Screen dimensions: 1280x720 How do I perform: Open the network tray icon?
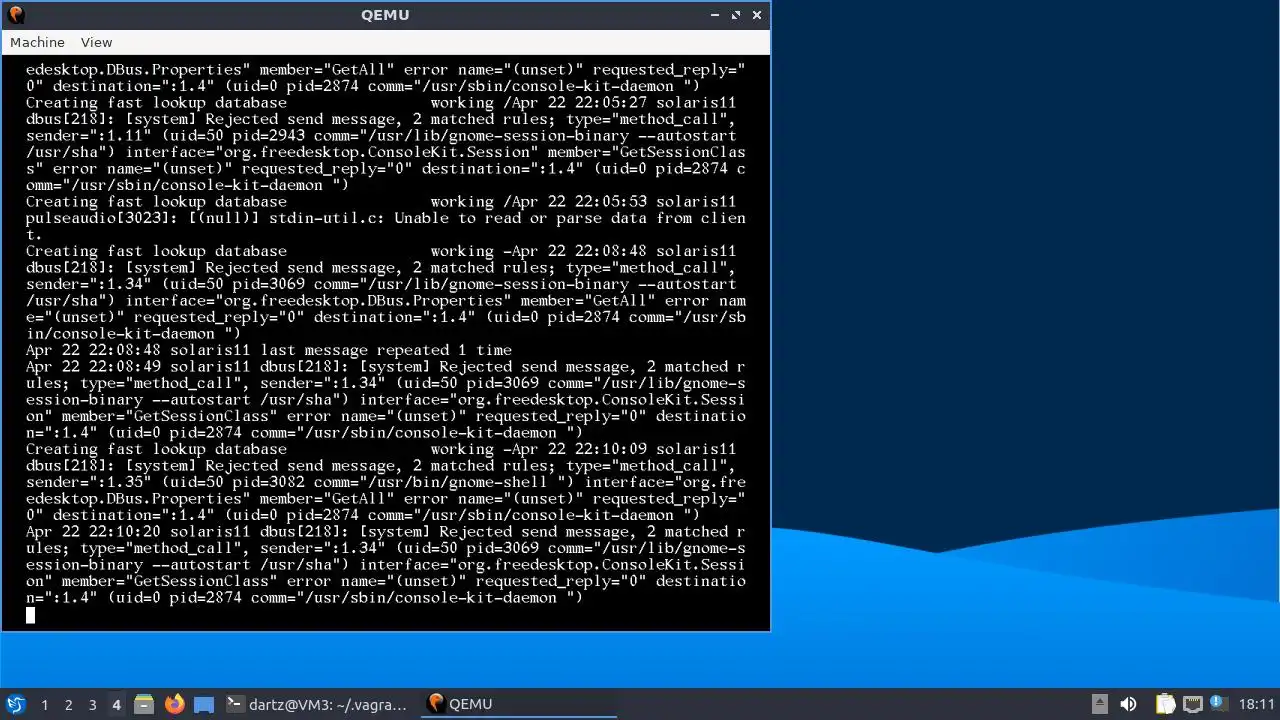click(1192, 704)
